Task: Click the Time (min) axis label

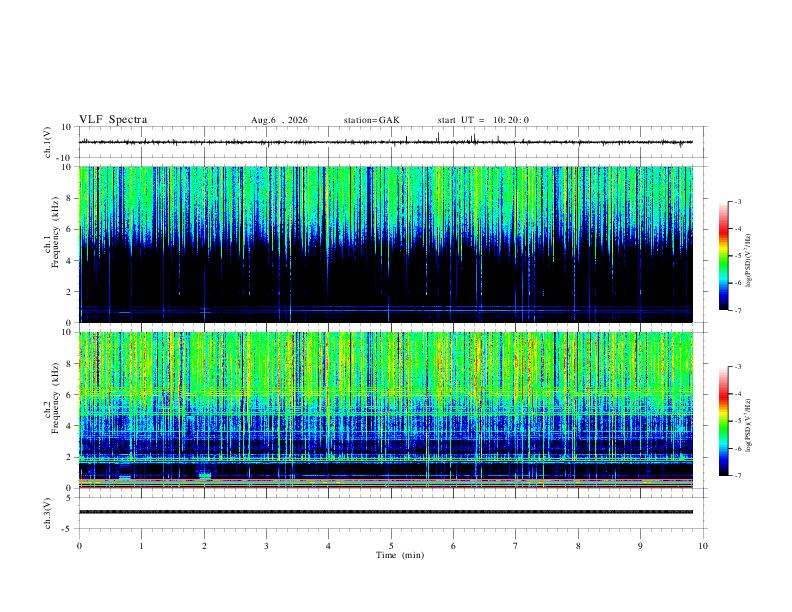Action: pos(400,555)
